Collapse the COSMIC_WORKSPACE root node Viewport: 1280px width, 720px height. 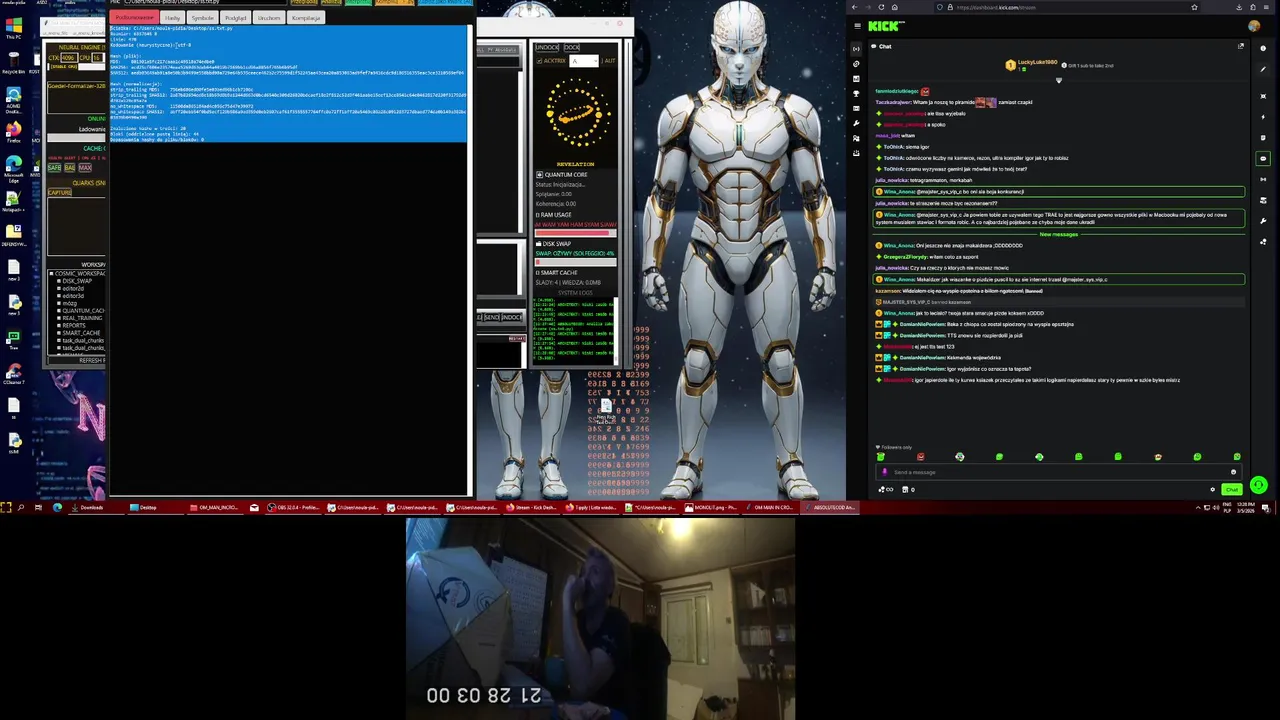coord(51,273)
